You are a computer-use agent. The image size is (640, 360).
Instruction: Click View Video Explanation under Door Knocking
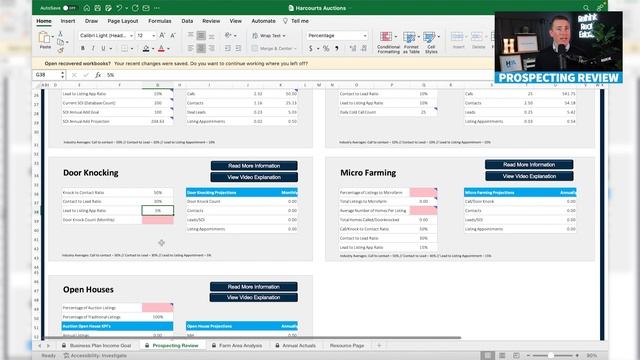[254, 177]
